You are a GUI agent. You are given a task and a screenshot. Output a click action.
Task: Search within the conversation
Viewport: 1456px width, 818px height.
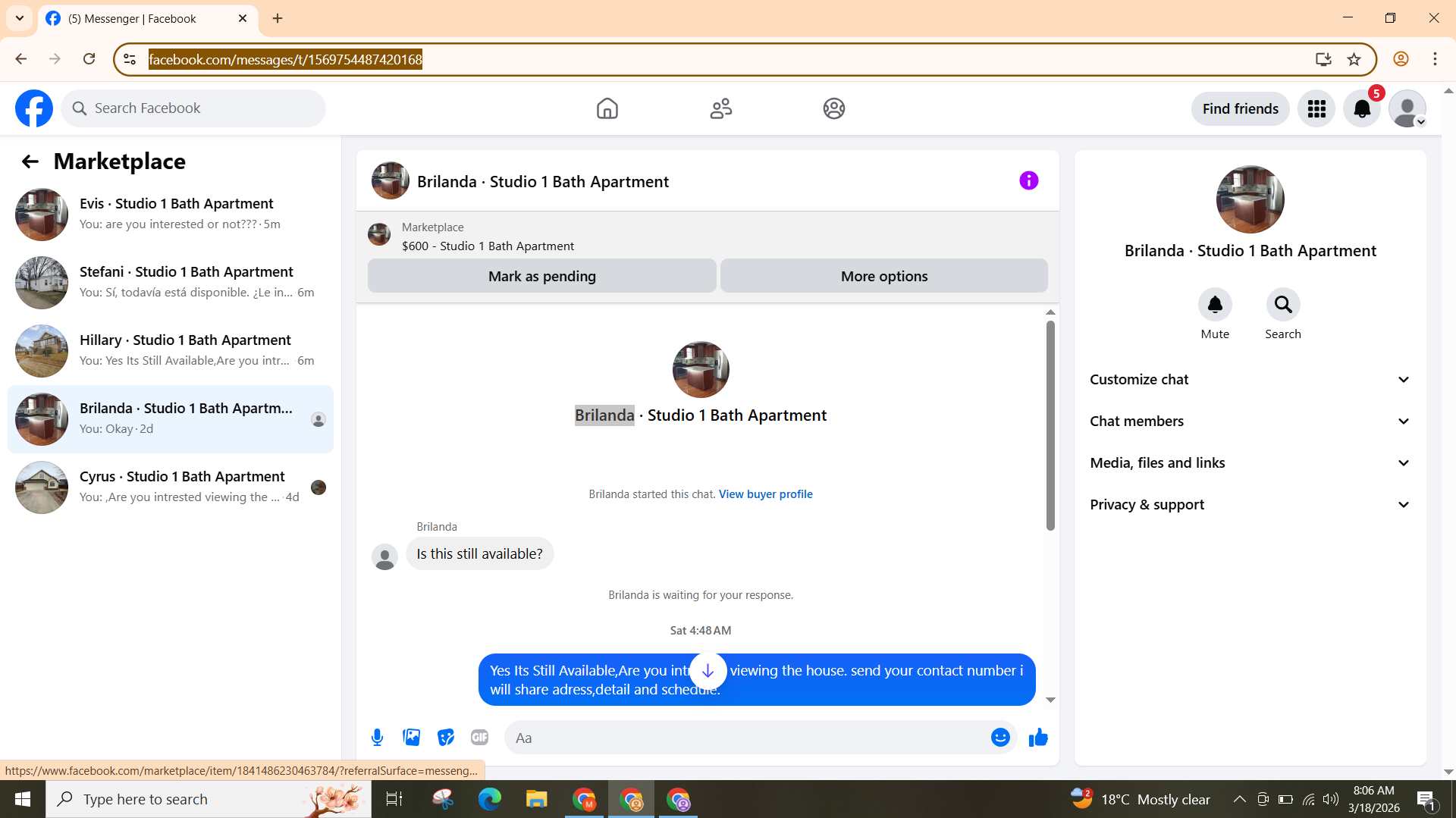[x=1283, y=305]
